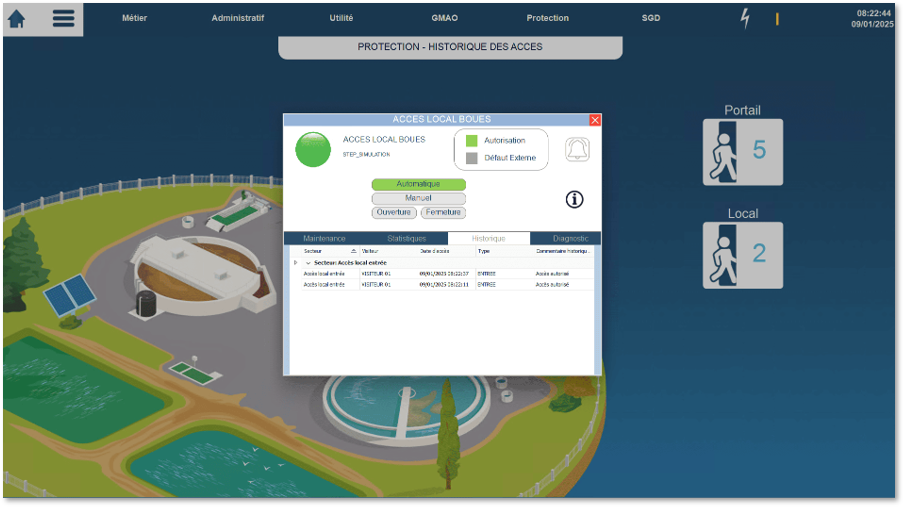Open the information icon in popup
Image resolution: width=904 pixels, height=507 pixels.
574,200
